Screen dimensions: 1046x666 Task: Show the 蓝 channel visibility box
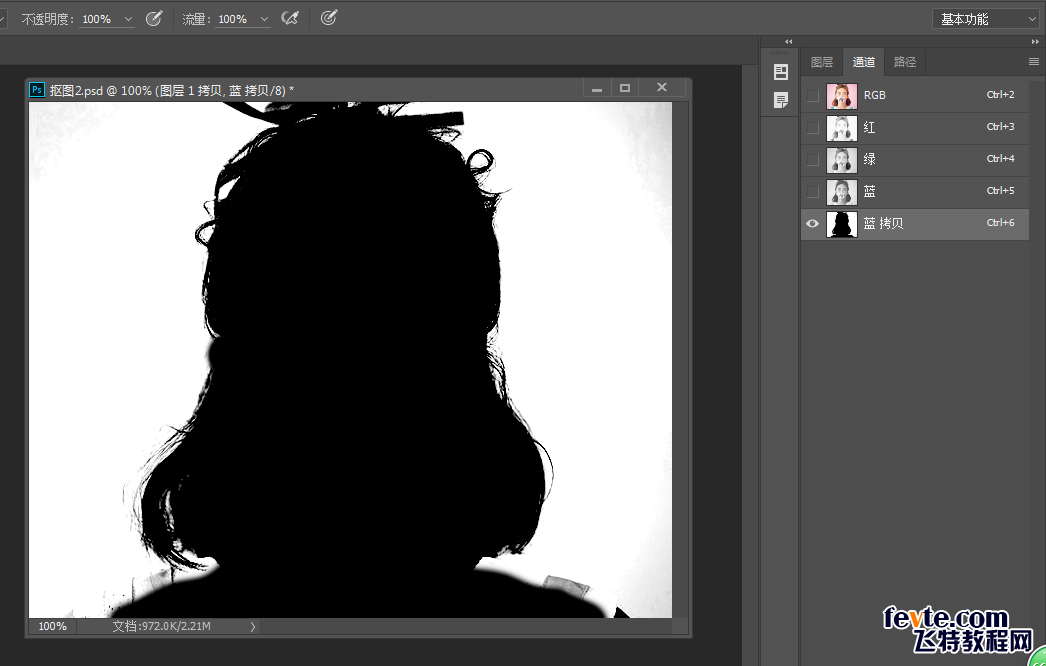(813, 192)
